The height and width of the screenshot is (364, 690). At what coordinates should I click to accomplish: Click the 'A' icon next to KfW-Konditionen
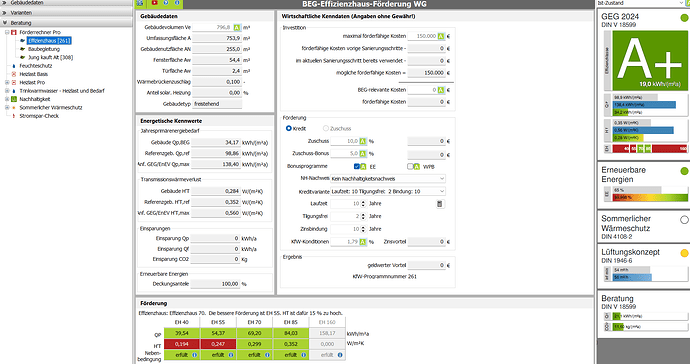(x=363, y=242)
